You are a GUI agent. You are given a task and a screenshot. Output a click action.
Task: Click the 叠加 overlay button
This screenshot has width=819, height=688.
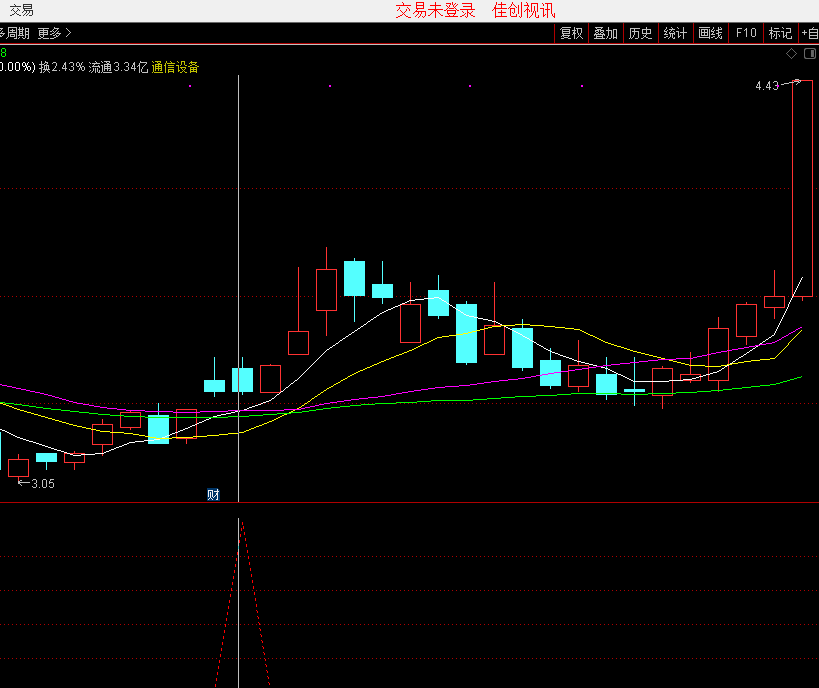pyautogui.click(x=605, y=33)
